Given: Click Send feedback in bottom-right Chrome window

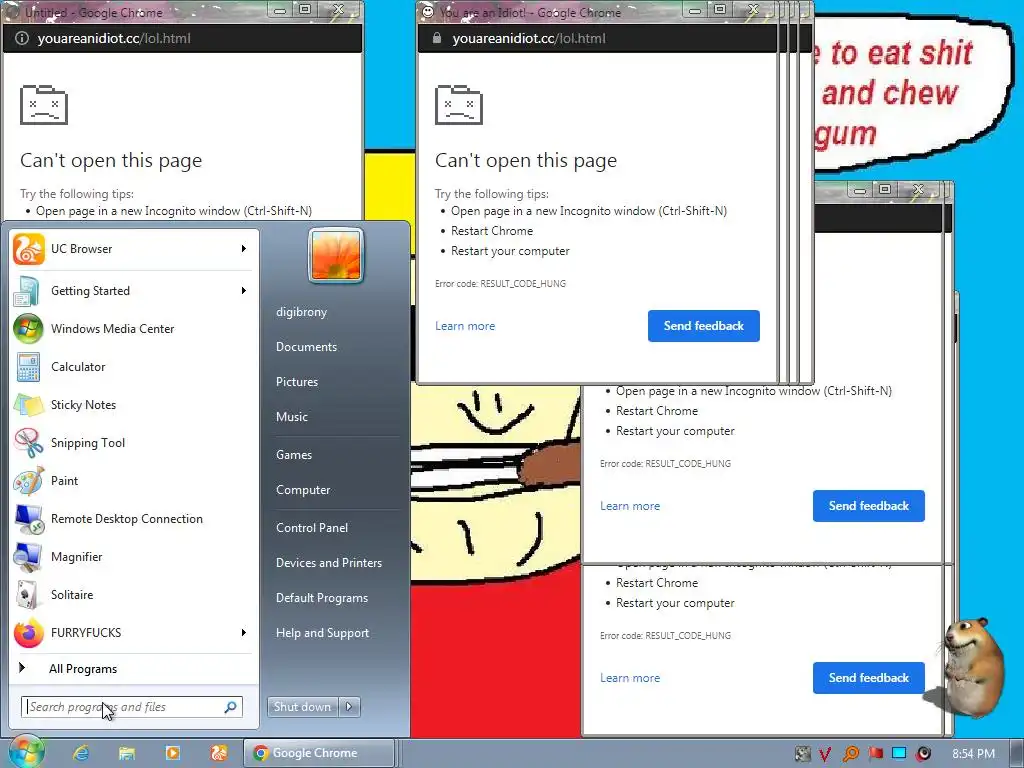Looking at the screenshot, I should (869, 678).
